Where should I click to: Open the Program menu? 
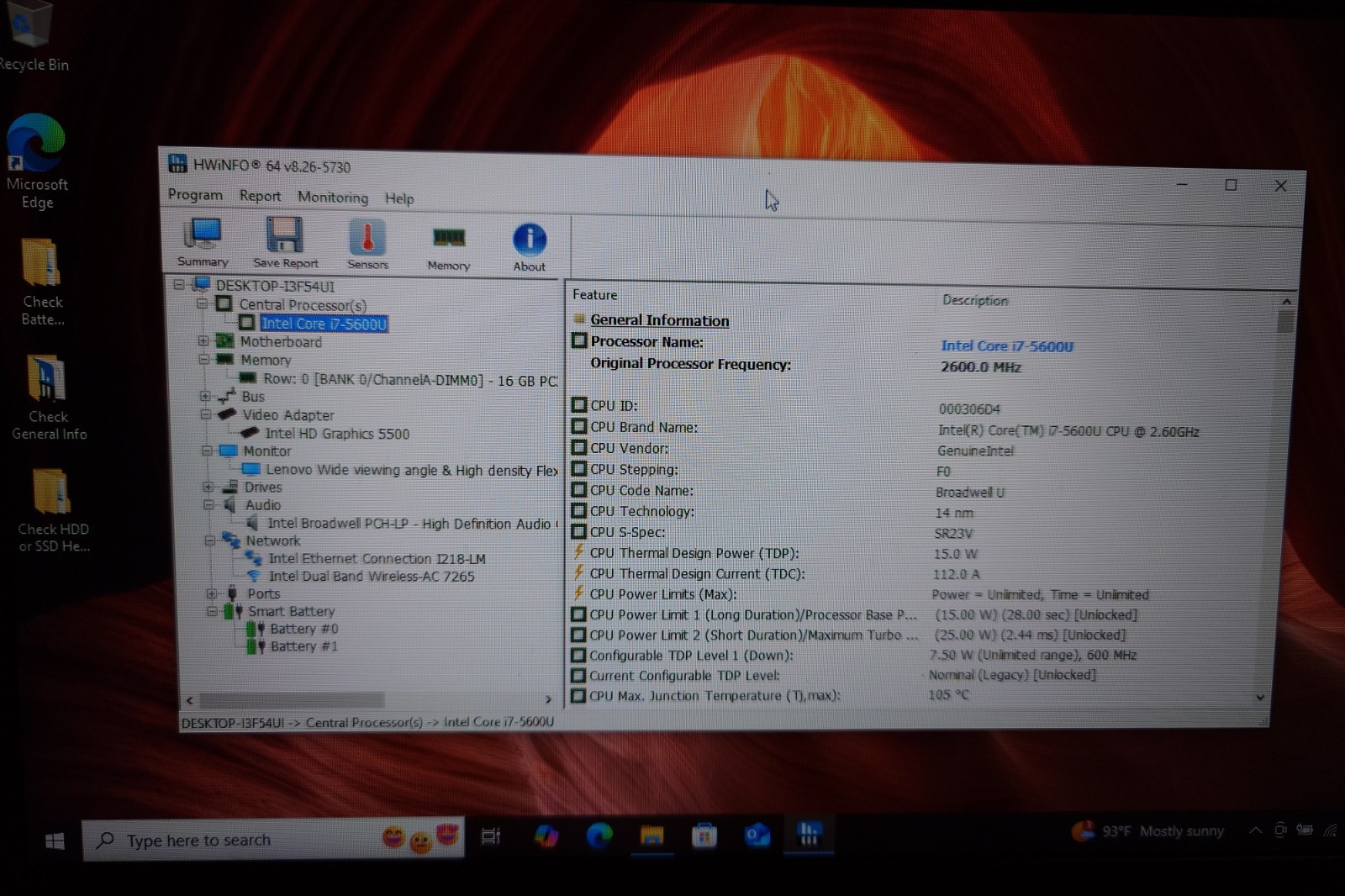[x=195, y=195]
